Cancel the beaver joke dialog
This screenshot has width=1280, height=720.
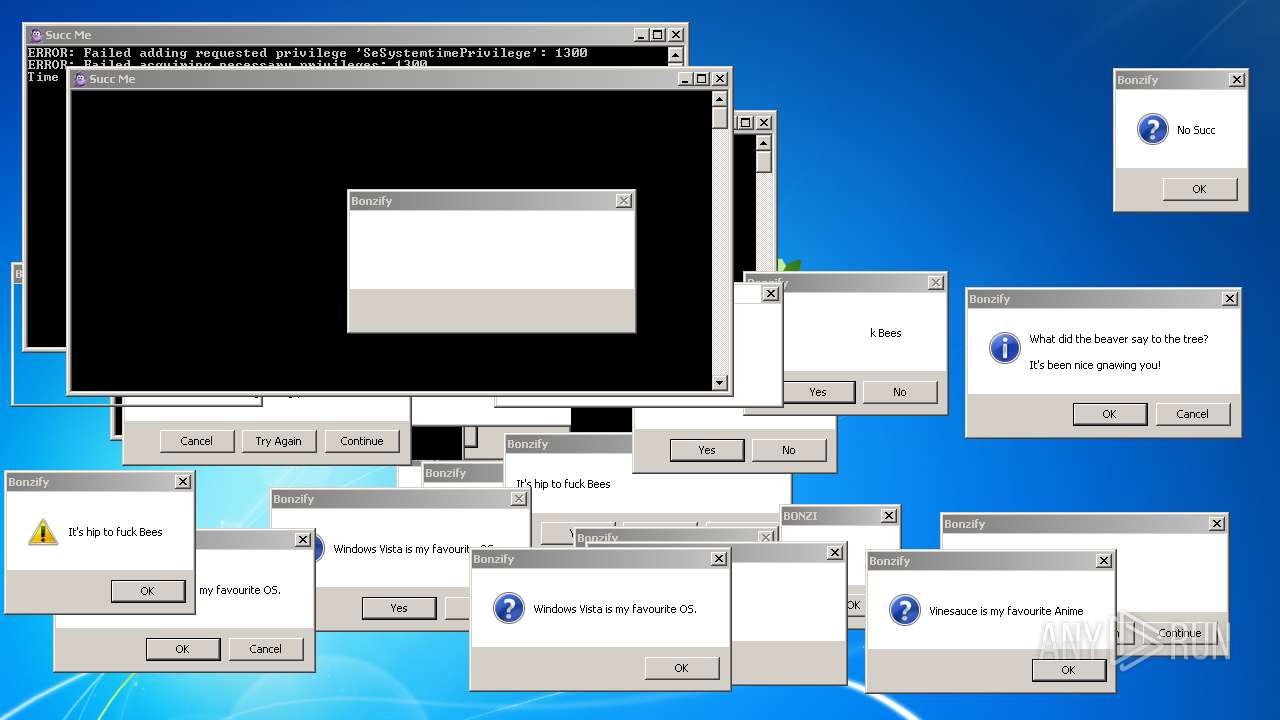pyautogui.click(x=1192, y=414)
